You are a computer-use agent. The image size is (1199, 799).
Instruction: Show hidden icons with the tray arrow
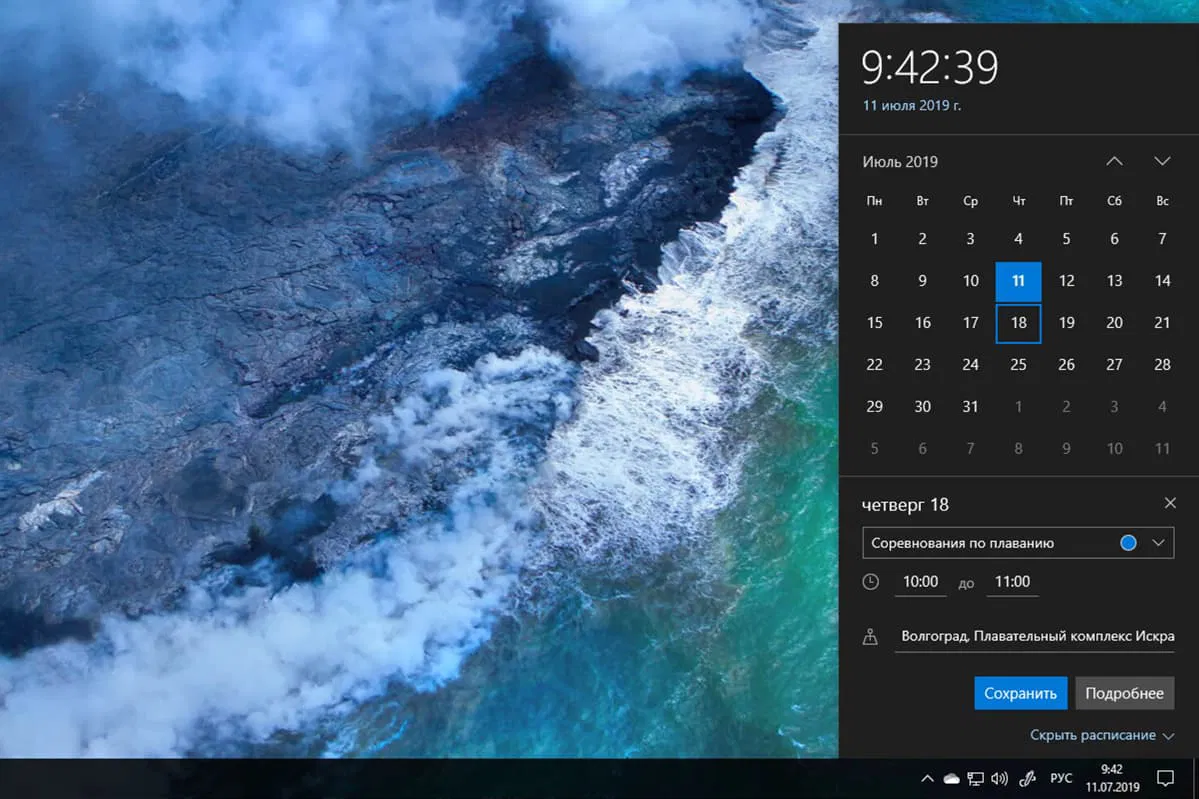[x=926, y=777]
